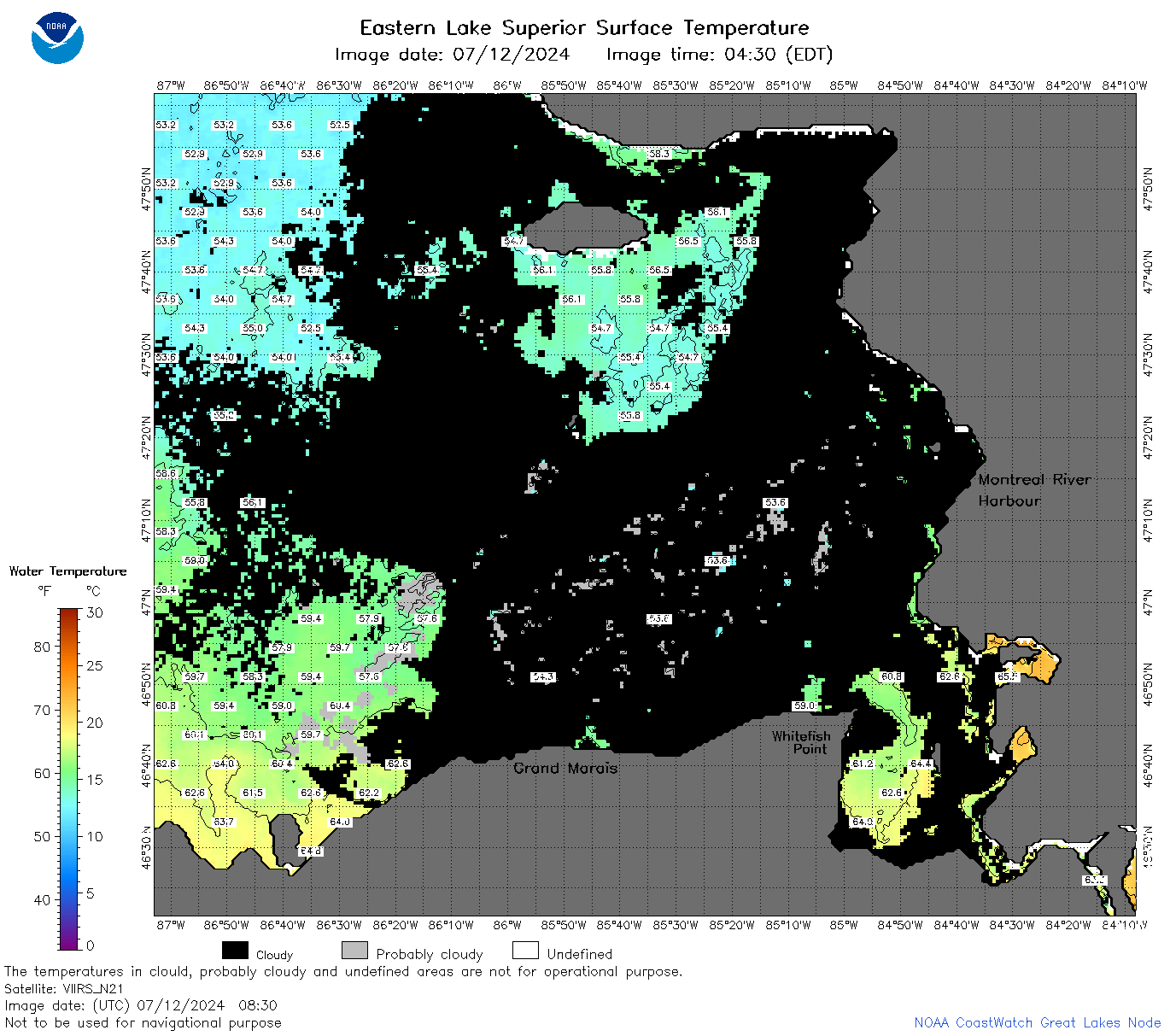Screen dimensions: 1170x1036
Task: Click the Grand Marais map label
Action: [x=565, y=768]
